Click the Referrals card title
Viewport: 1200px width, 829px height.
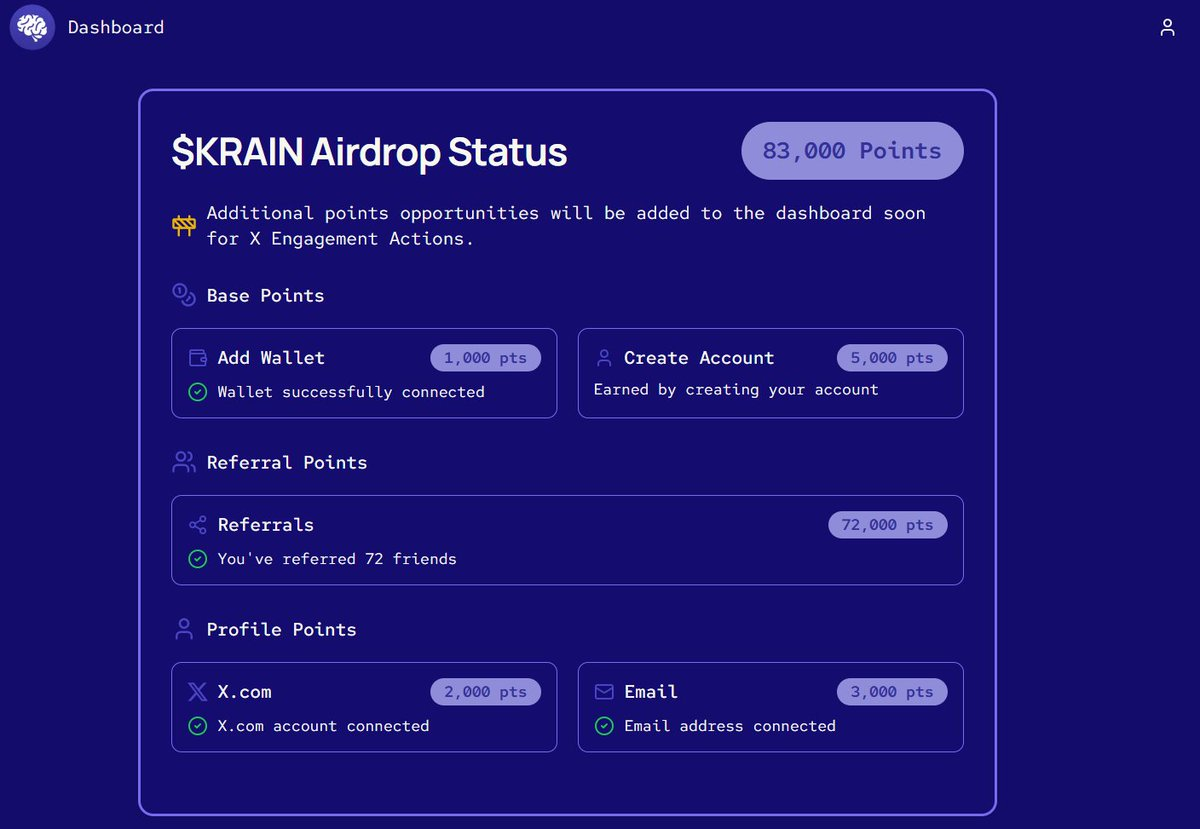click(x=266, y=525)
